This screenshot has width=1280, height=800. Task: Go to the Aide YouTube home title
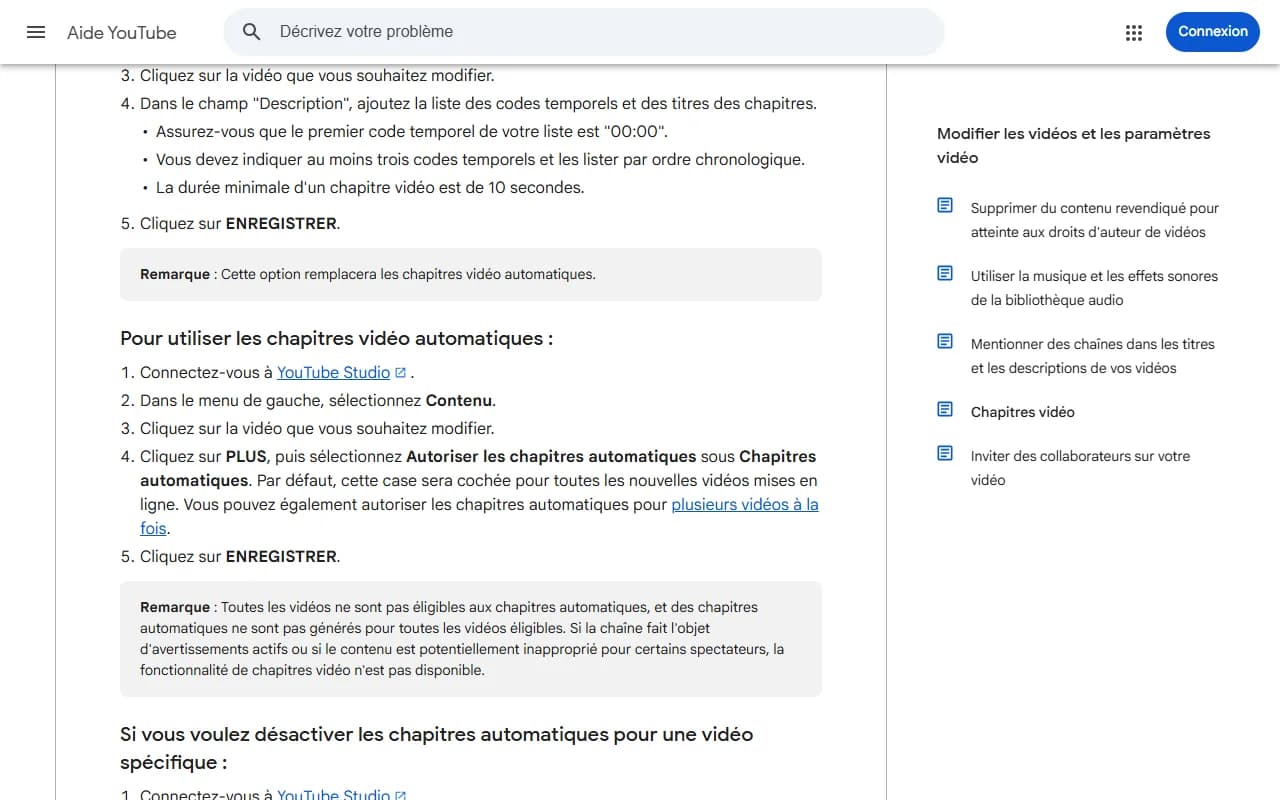pyautogui.click(x=122, y=33)
